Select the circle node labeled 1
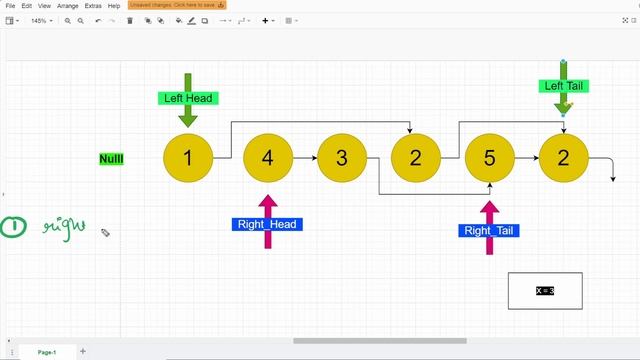The height and width of the screenshot is (360, 640). click(x=188, y=158)
